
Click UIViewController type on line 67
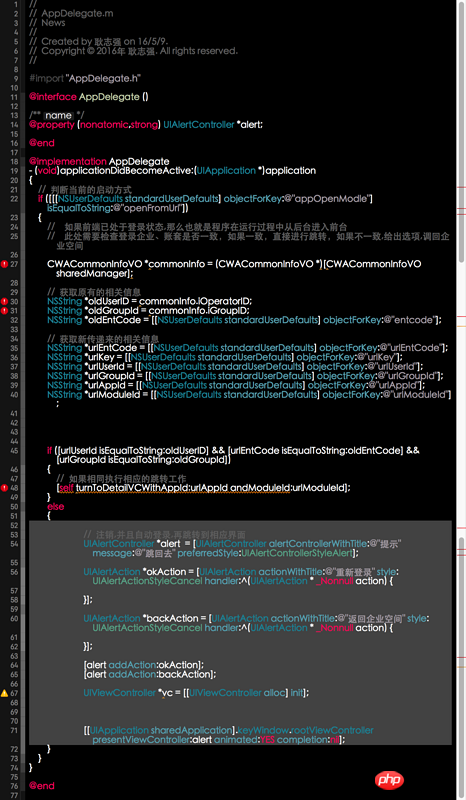(119, 693)
